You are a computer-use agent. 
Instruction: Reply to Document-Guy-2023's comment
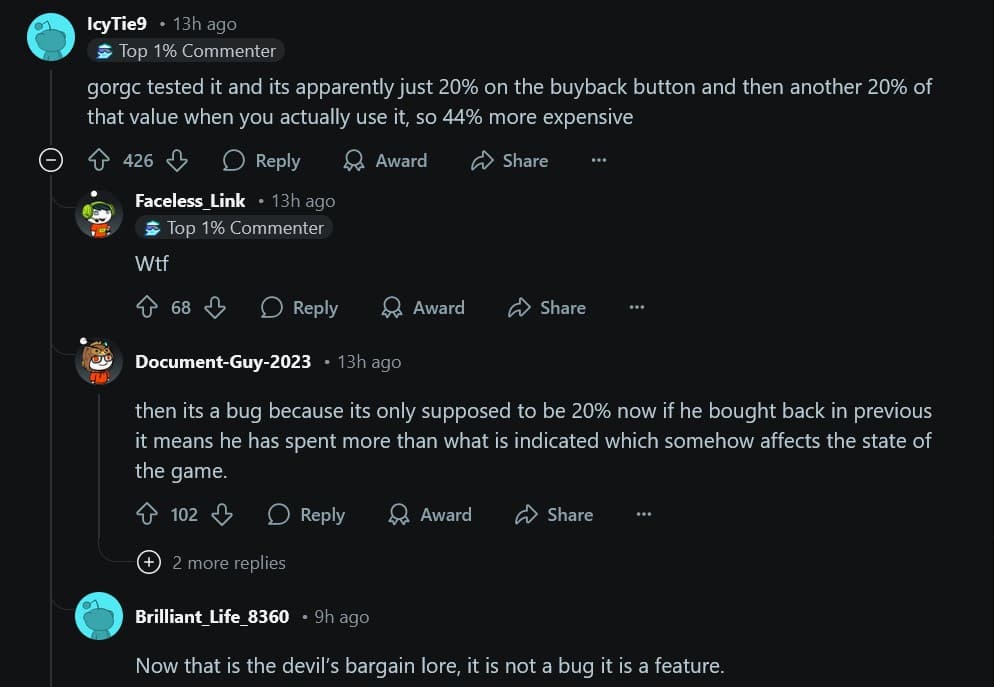[x=306, y=514]
